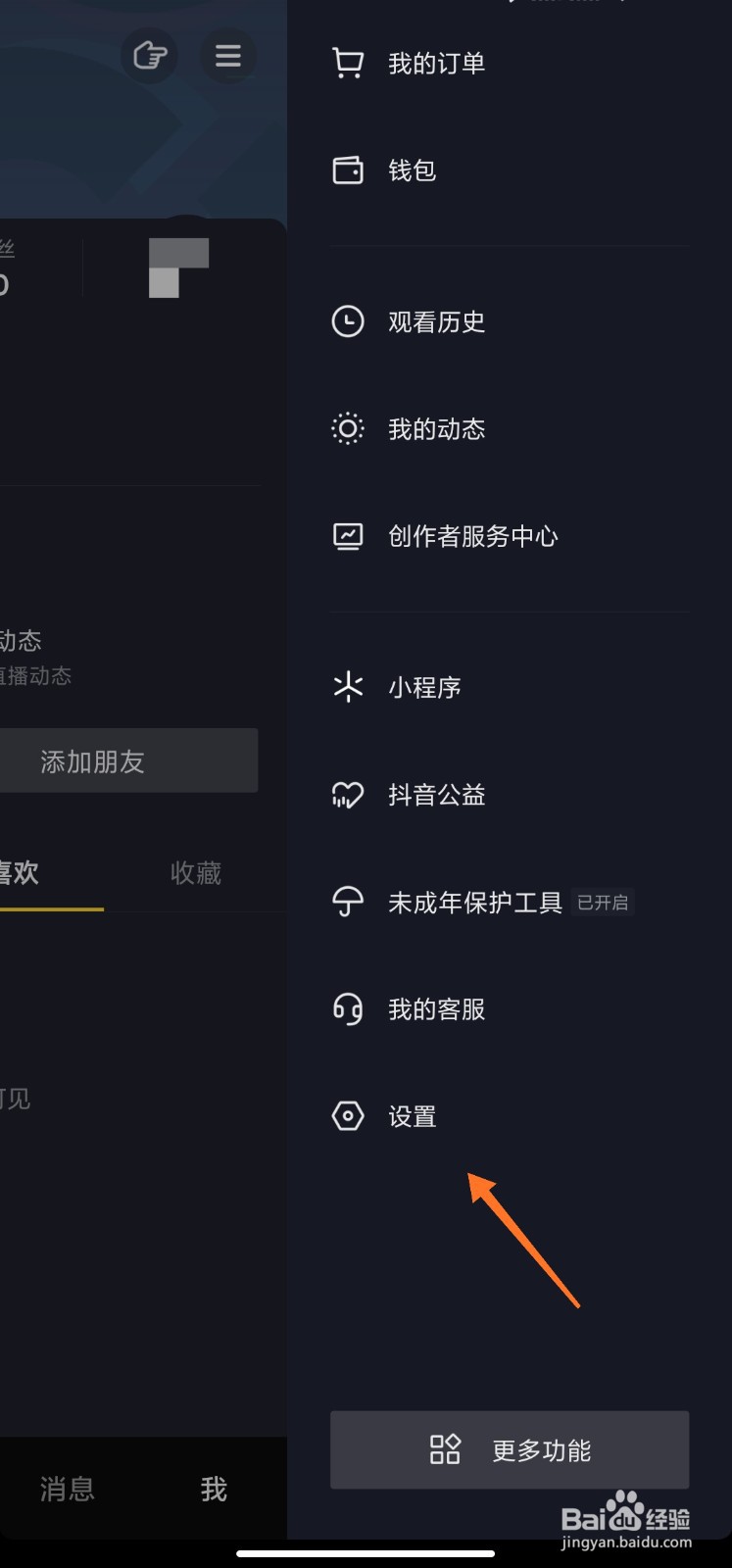Tap the umbrella icon for 未成年保护工具
732x1568 pixels.
(348, 902)
